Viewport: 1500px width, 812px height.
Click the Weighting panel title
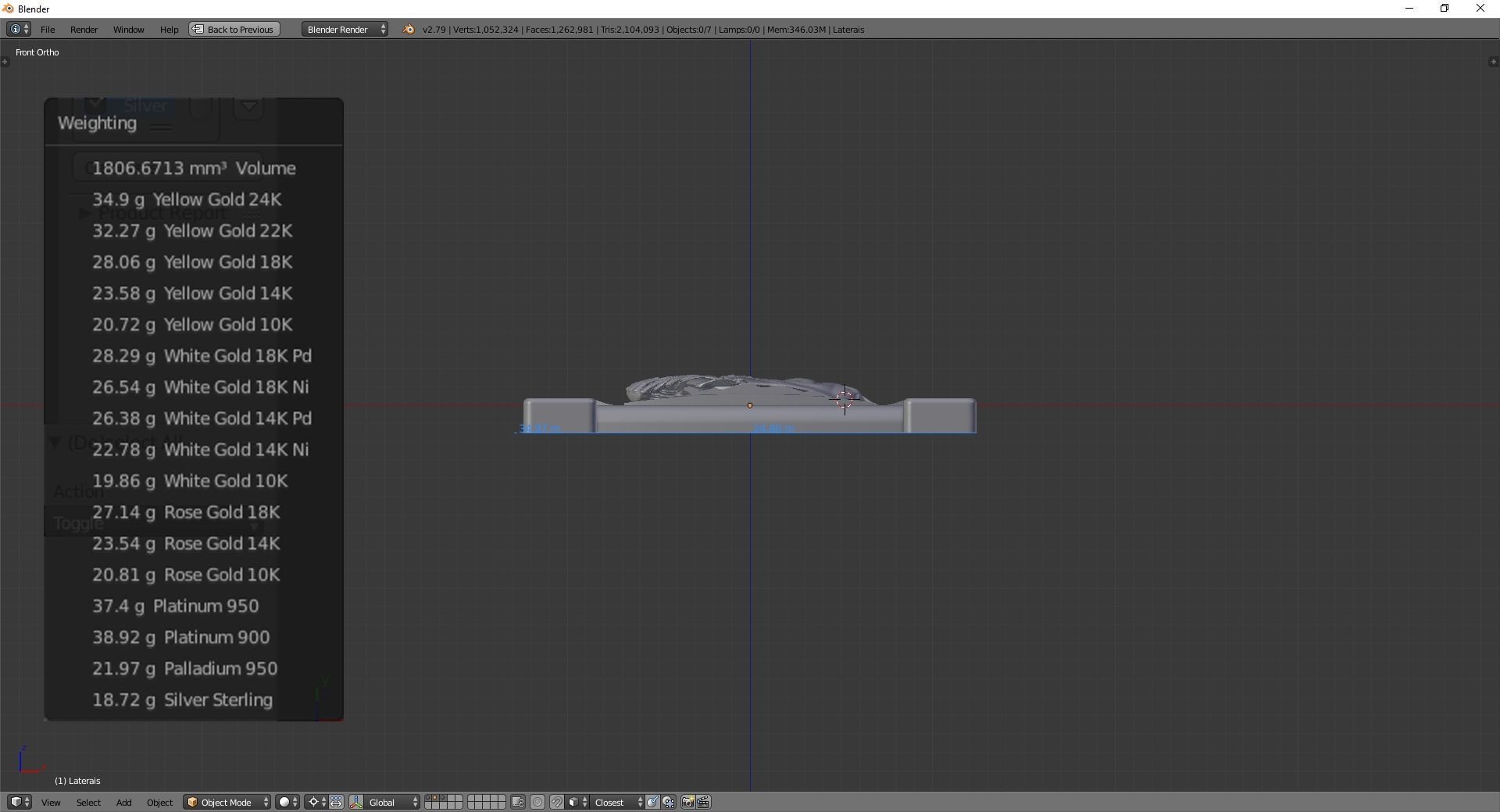pyautogui.click(x=97, y=123)
